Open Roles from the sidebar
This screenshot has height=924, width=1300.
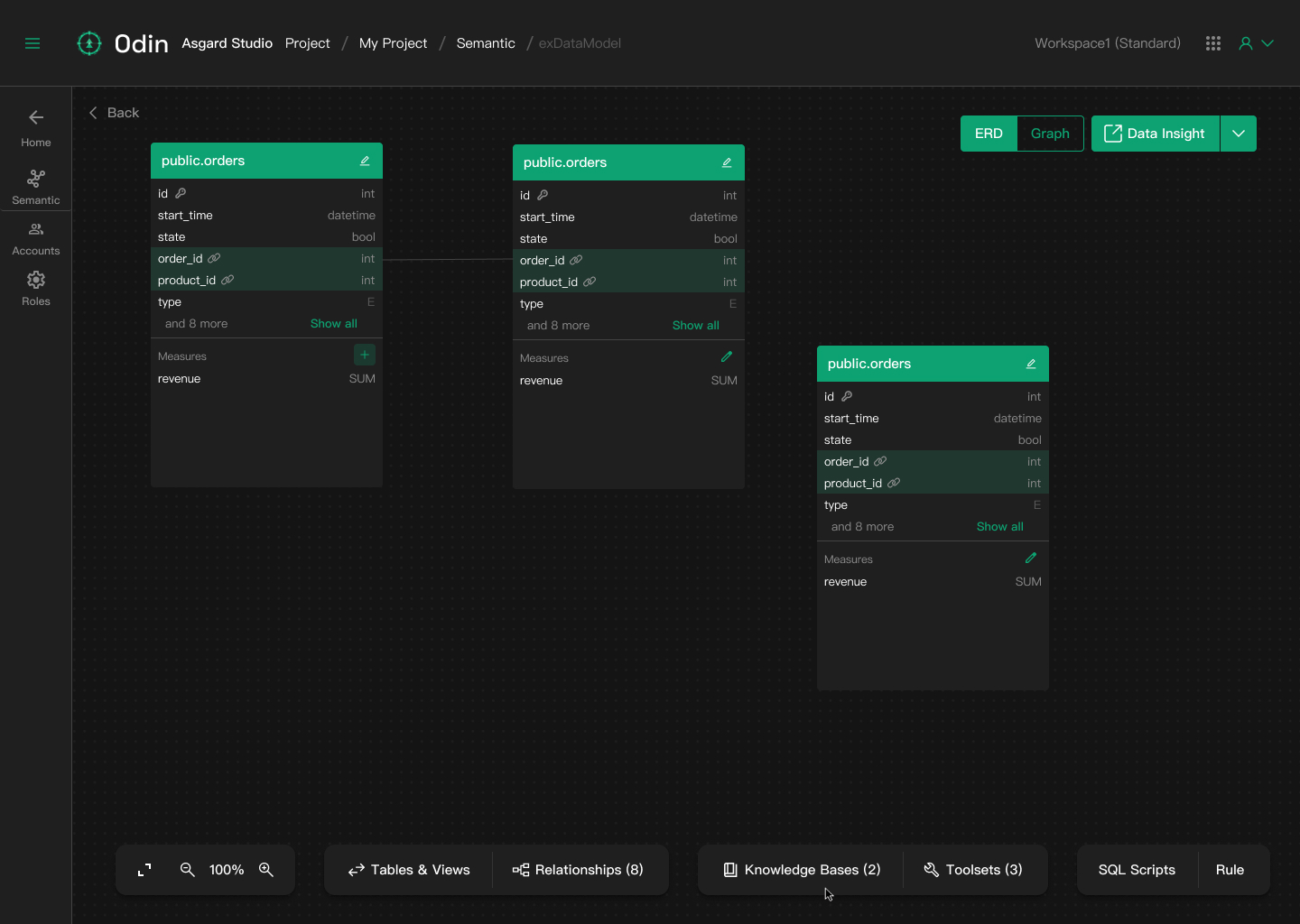36,288
